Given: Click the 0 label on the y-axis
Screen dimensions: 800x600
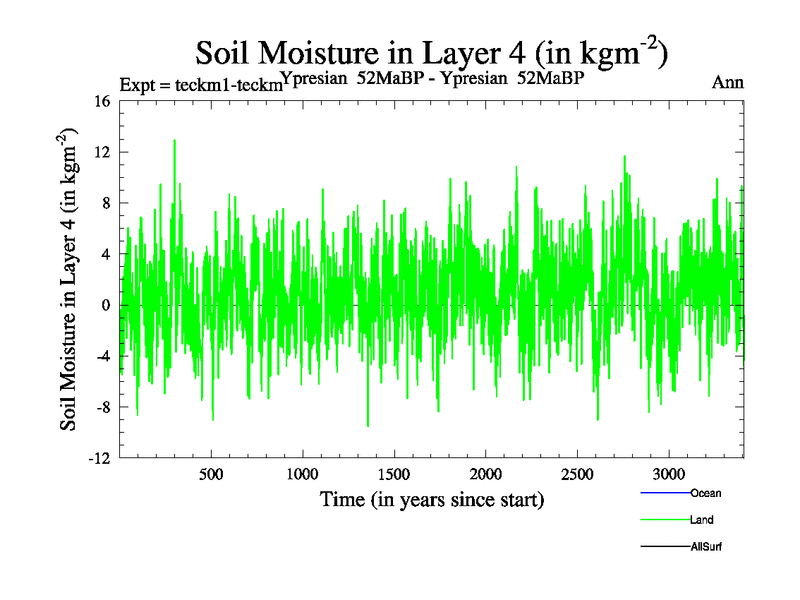Looking at the screenshot, I should (105, 306).
